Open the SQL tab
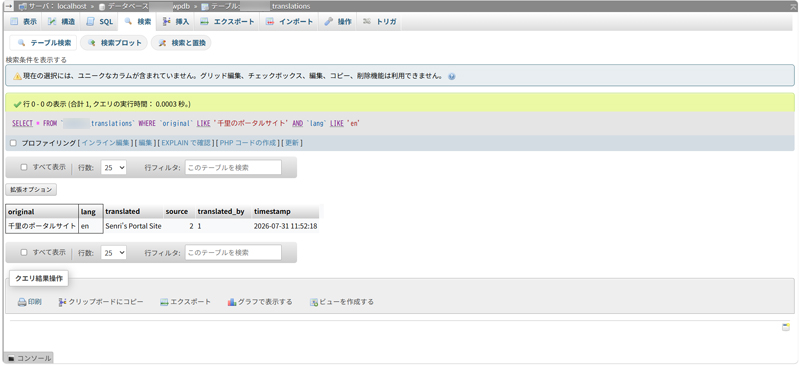This screenshot has height=365, width=800. tap(99, 22)
